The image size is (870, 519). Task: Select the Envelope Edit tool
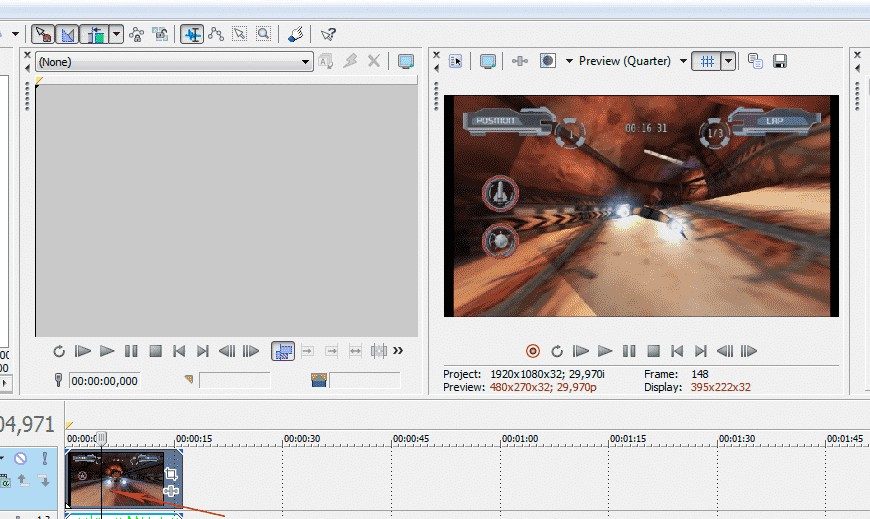point(215,34)
